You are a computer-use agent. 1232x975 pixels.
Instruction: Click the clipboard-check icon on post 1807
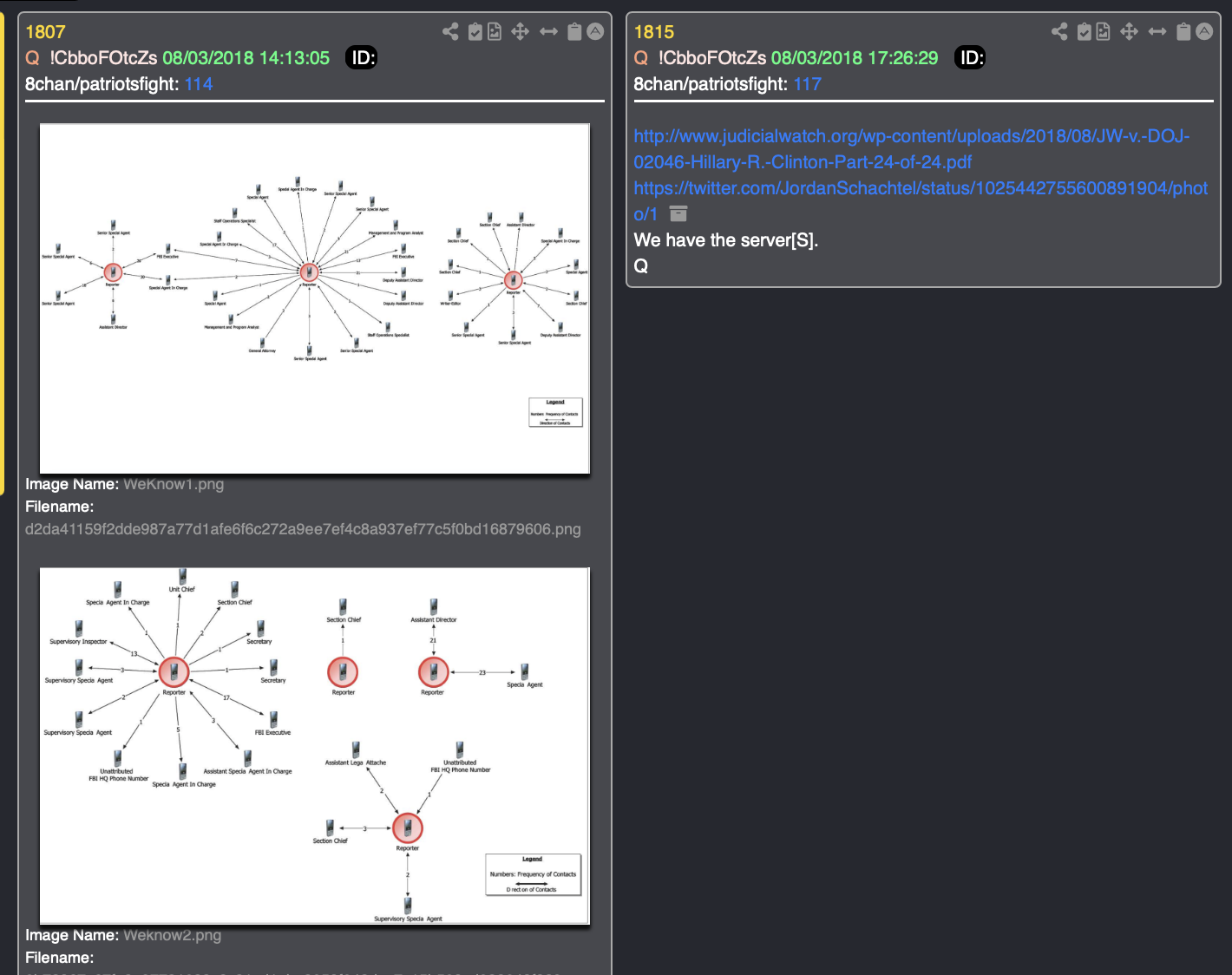(x=475, y=32)
